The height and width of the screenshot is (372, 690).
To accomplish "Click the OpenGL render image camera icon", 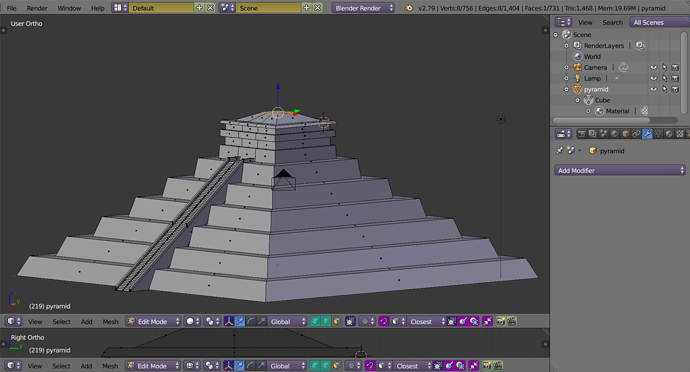I will pos(500,321).
